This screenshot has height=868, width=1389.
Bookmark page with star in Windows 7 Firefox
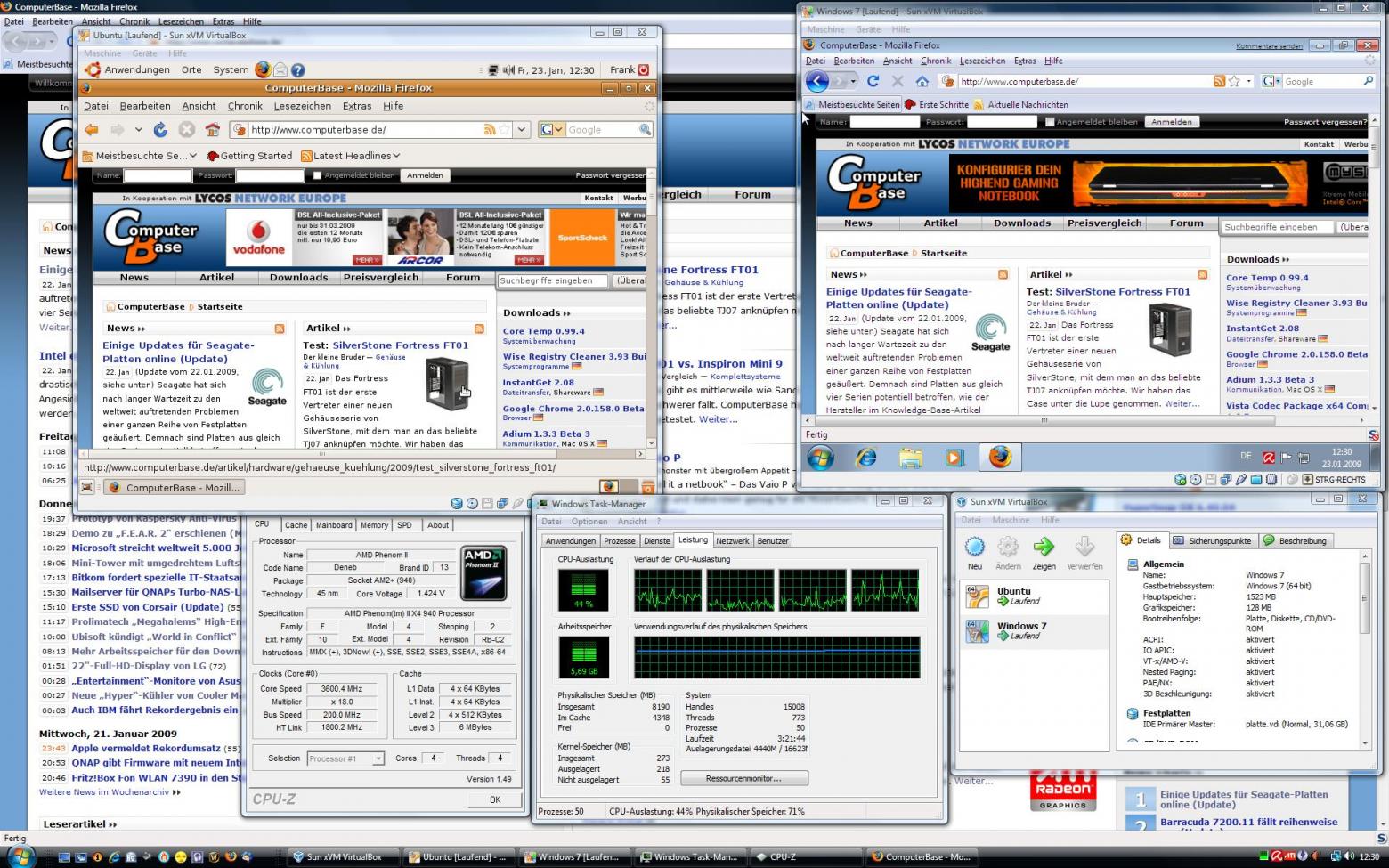pos(1234,81)
